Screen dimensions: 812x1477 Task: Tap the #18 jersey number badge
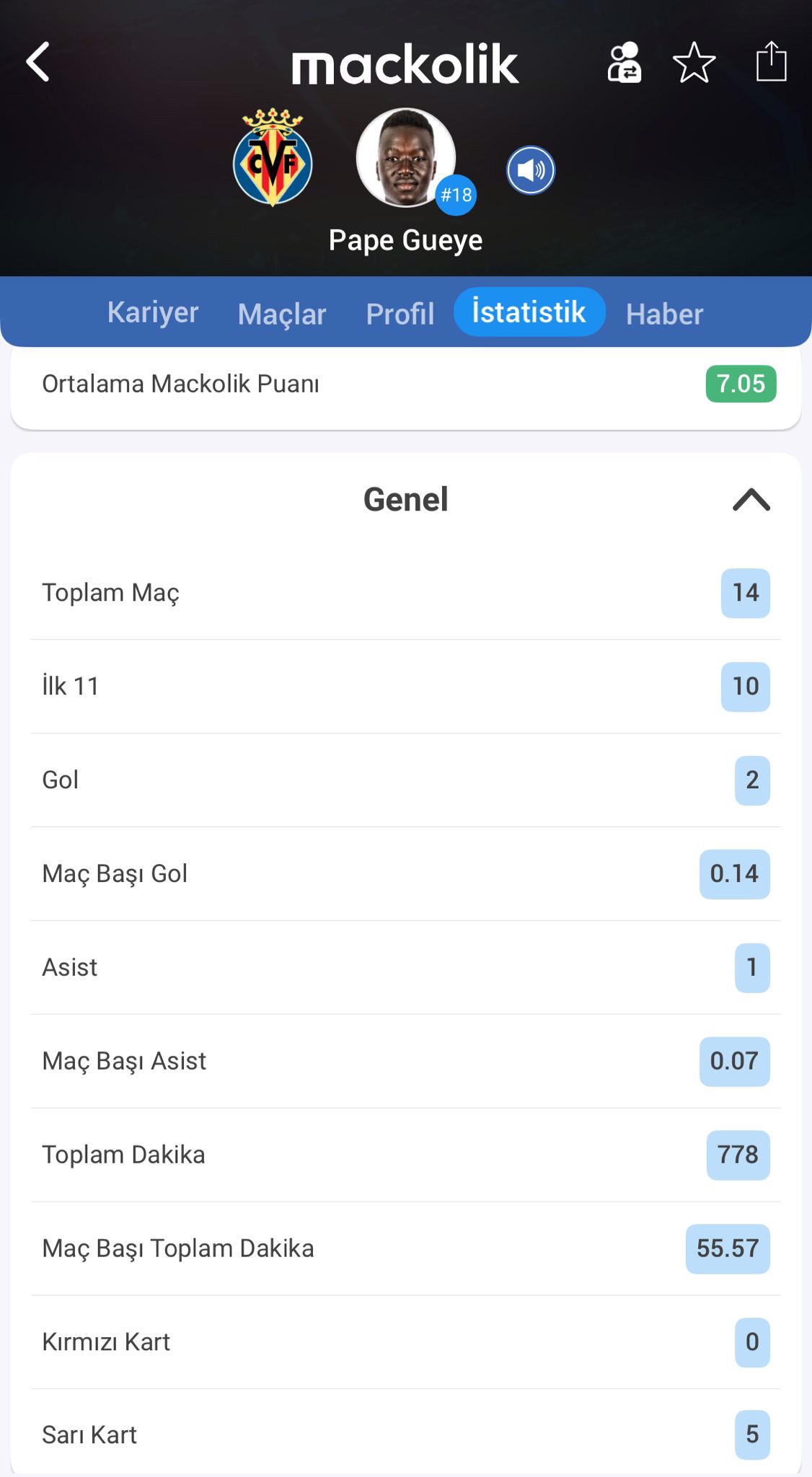tap(456, 195)
